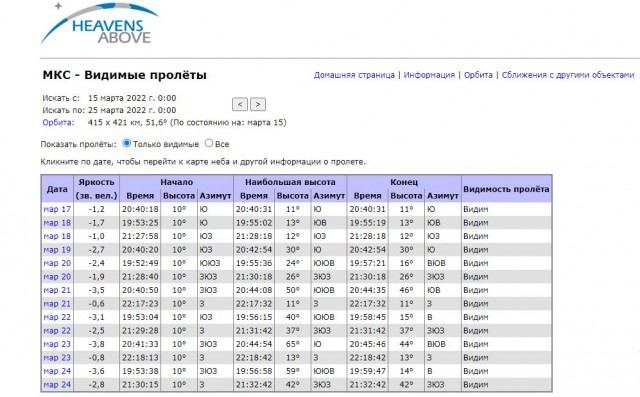Click the maximum height value 59°
This screenshot has height=397, width=640.
(x=293, y=371)
